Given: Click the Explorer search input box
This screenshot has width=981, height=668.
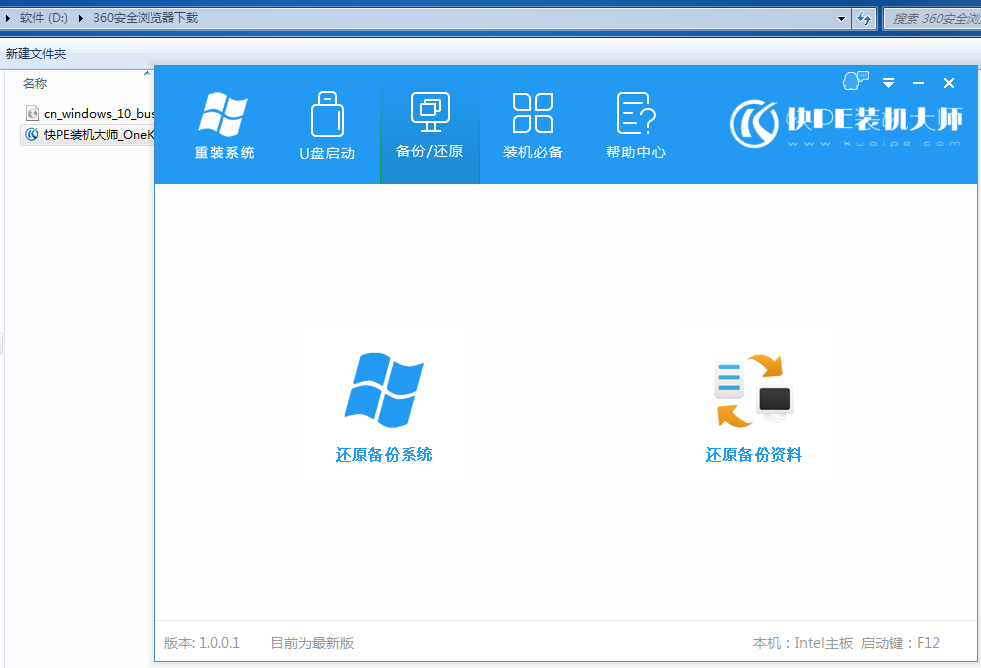Looking at the screenshot, I should [930, 18].
